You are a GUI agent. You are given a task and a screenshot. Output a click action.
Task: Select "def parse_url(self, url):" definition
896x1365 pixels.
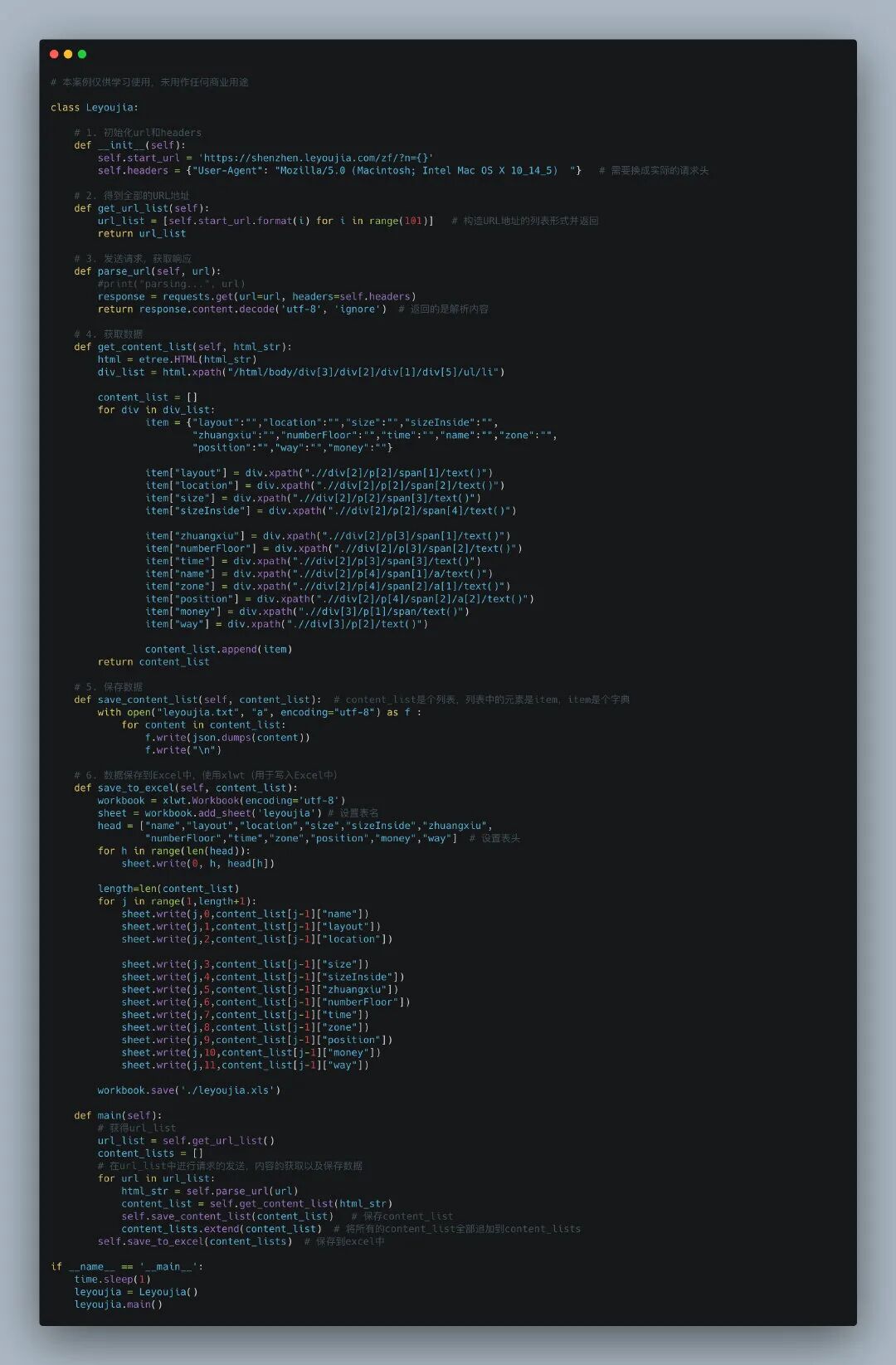click(148, 271)
